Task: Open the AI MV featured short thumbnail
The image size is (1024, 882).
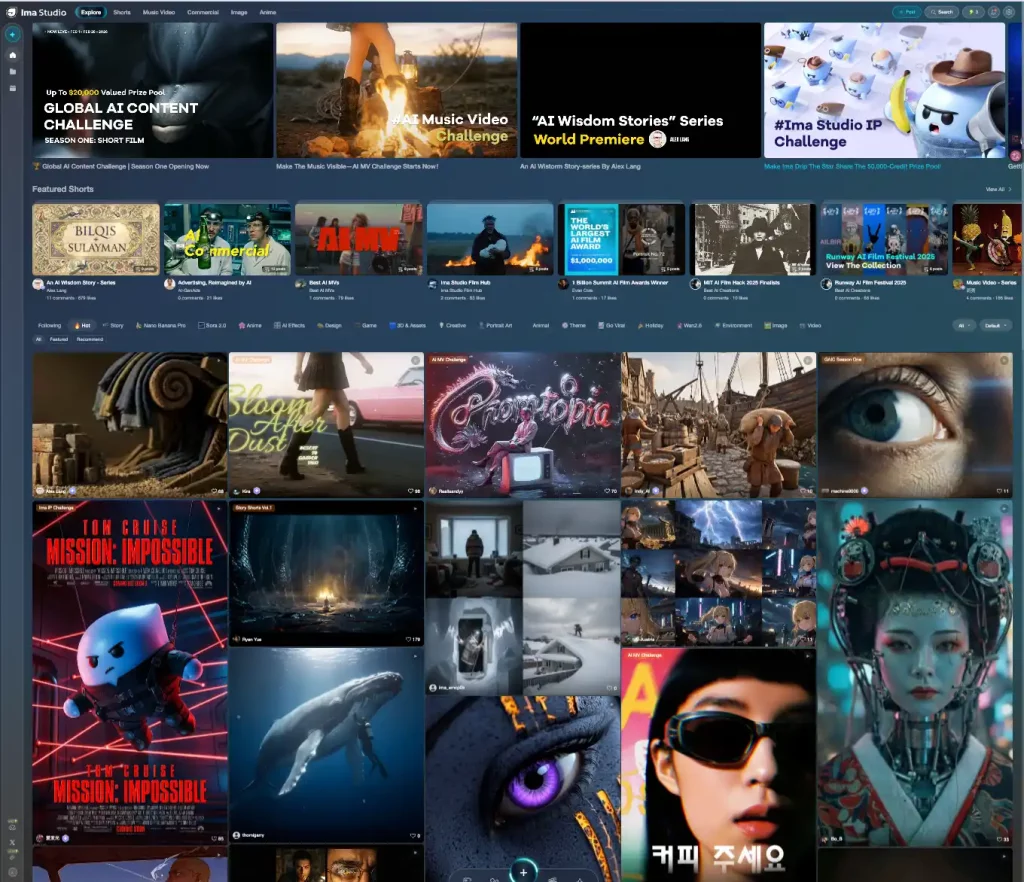Action: (x=359, y=239)
